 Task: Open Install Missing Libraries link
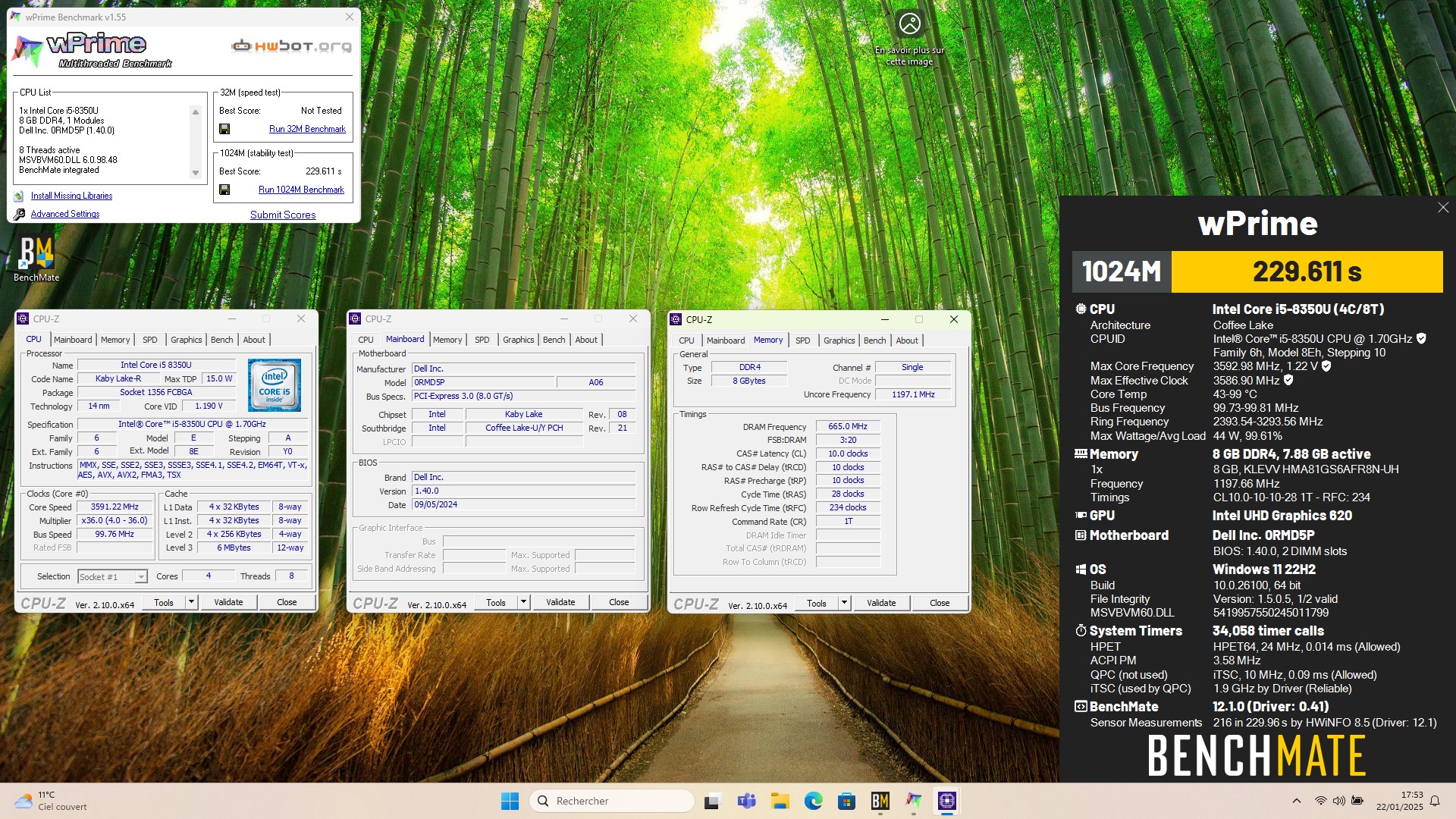point(71,196)
